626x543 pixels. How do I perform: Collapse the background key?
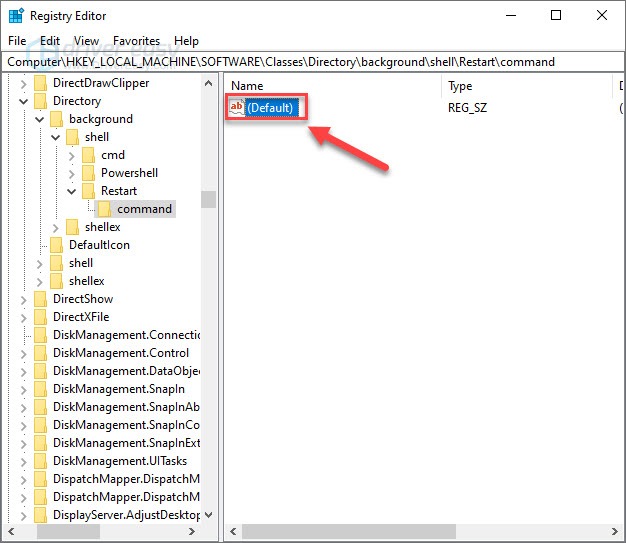point(40,119)
